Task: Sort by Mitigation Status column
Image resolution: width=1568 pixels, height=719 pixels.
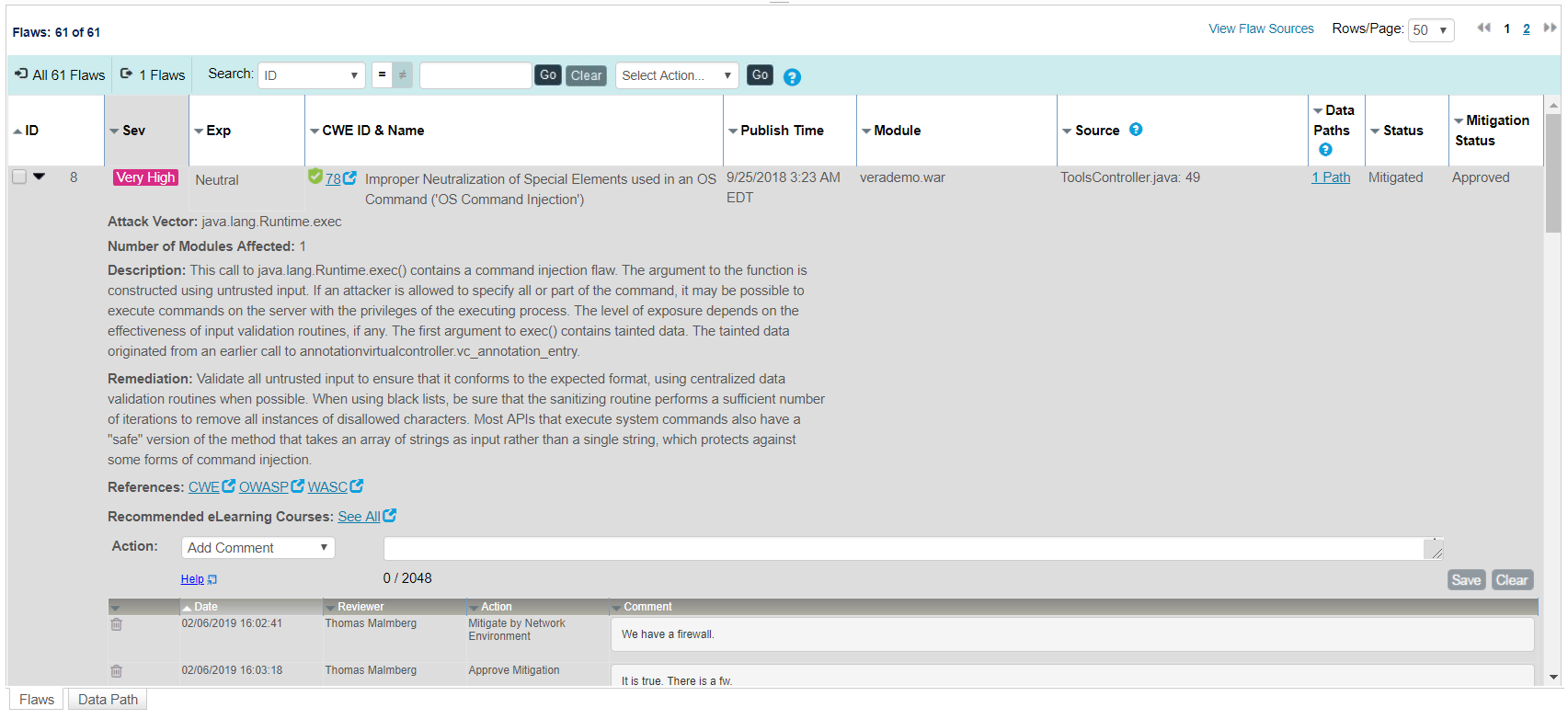Action: click(1492, 131)
